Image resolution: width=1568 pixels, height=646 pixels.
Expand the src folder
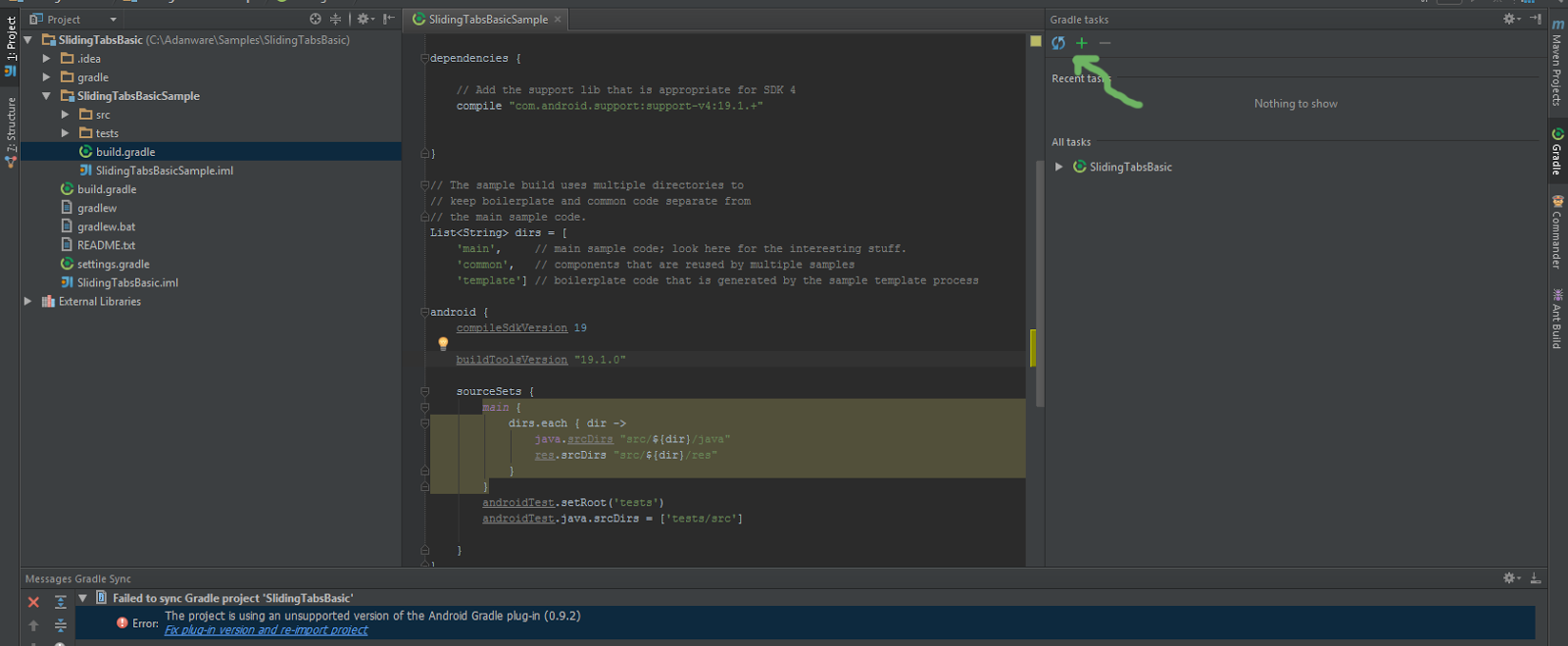point(65,115)
